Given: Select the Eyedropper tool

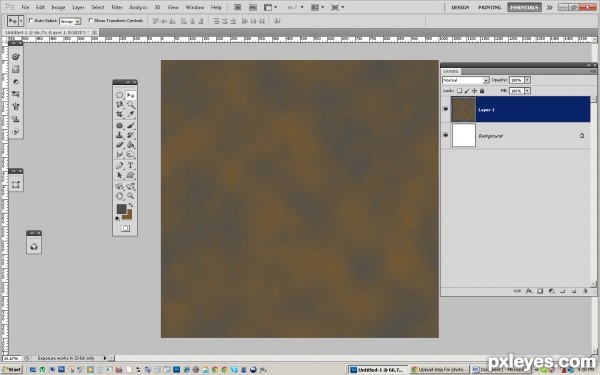Looking at the screenshot, I should click(x=130, y=114).
